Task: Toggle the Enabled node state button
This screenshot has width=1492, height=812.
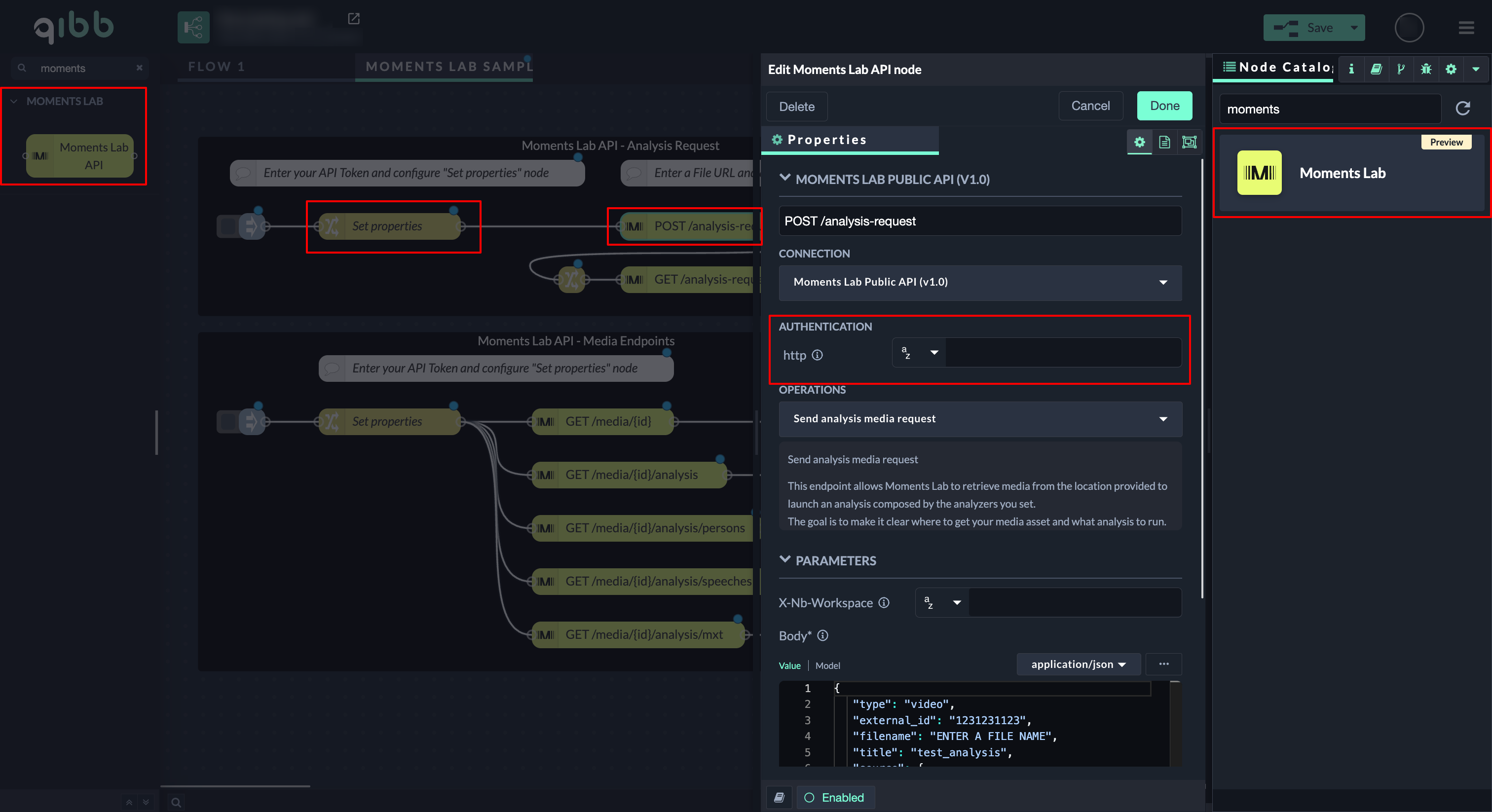Action: [835, 798]
